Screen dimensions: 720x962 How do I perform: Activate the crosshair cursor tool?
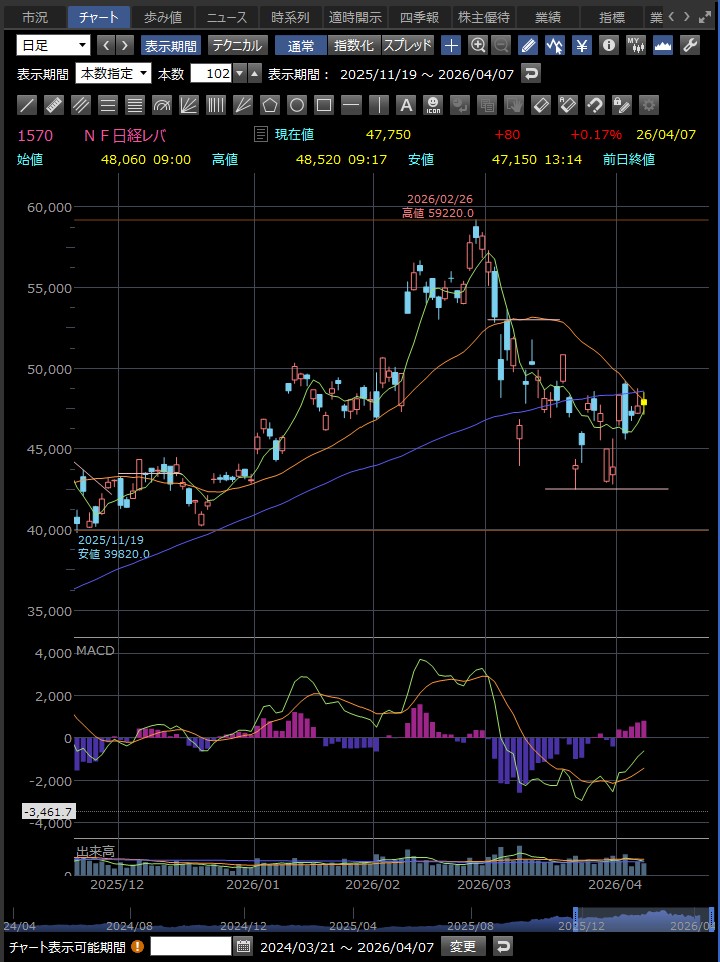click(x=451, y=45)
